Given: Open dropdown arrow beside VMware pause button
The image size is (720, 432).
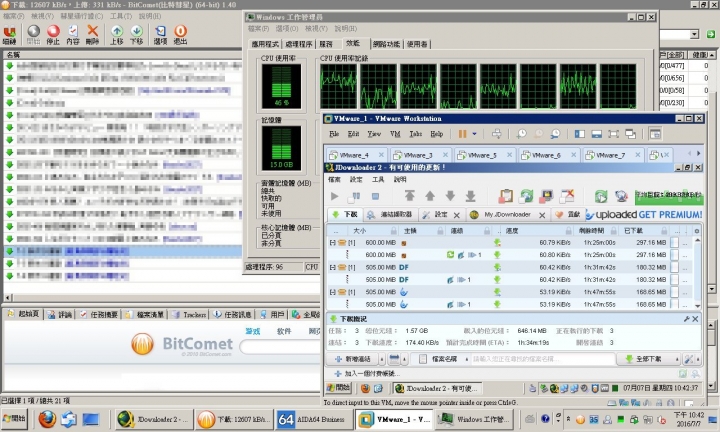Looking at the screenshot, I should [474, 134].
